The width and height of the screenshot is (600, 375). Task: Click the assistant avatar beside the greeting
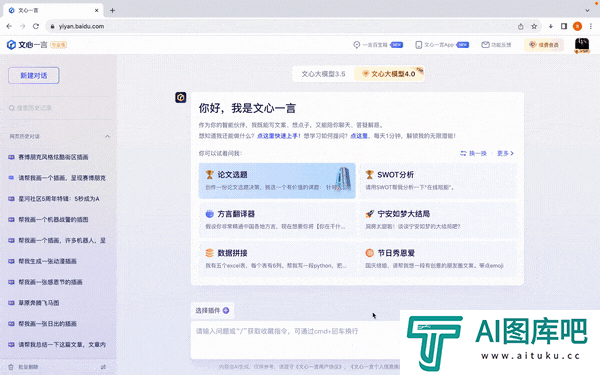click(181, 98)
